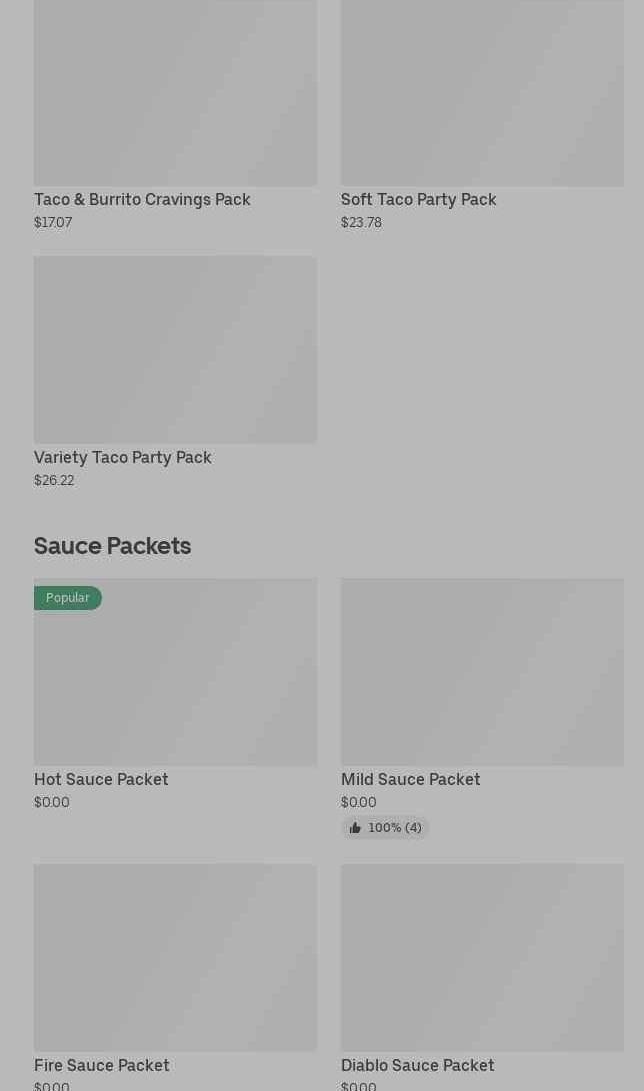Click the $26.22 price label
The image size is (644, 1091).
pyautogui.click(x=54, y=481)
